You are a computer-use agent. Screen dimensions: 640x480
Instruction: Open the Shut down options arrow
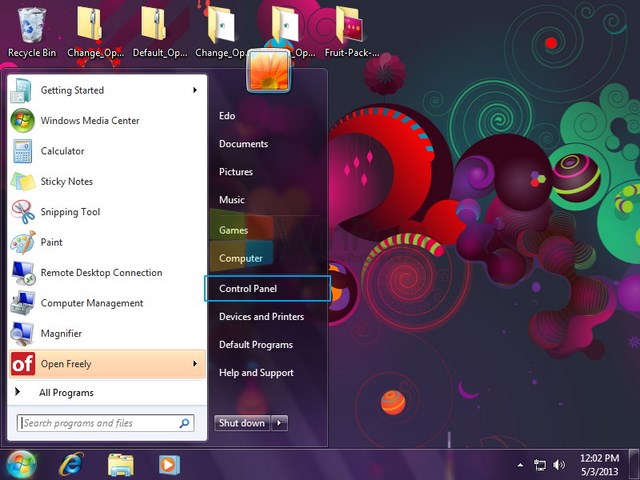point(279,423)
